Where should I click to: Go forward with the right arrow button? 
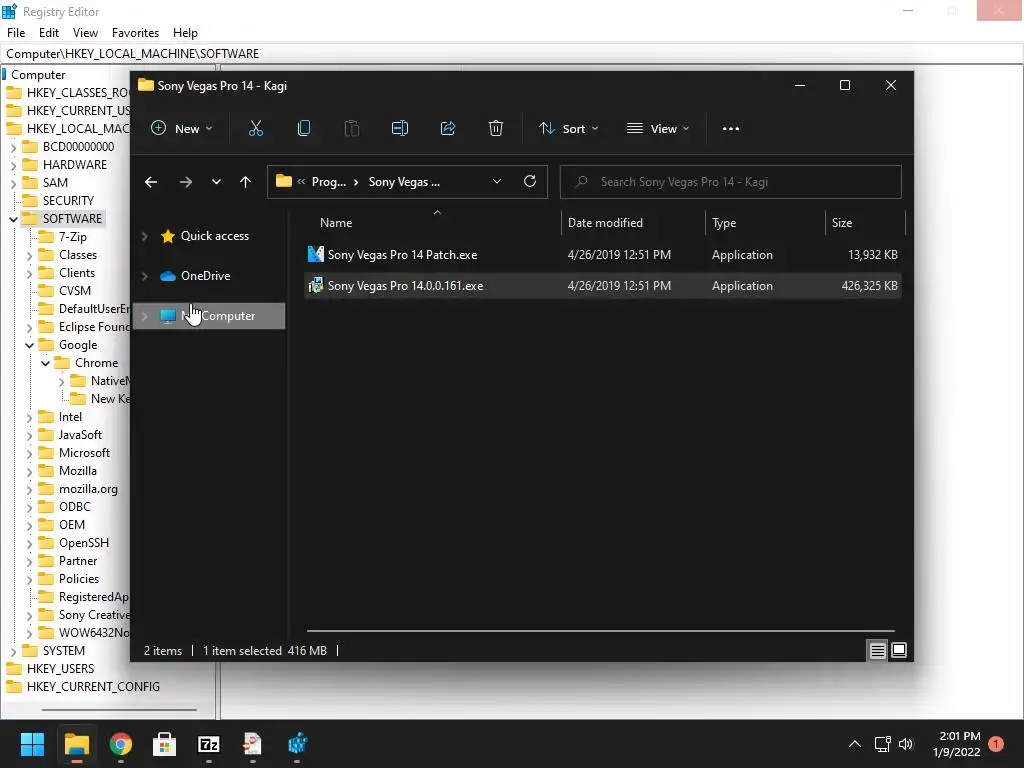185,182
